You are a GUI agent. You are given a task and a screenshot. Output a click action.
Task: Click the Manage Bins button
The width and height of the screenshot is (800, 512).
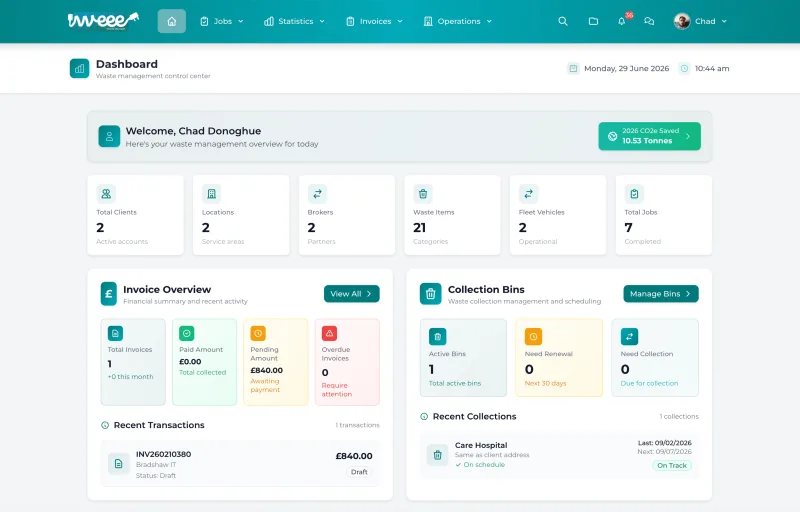pyautogui.click(x=661, y=294)
